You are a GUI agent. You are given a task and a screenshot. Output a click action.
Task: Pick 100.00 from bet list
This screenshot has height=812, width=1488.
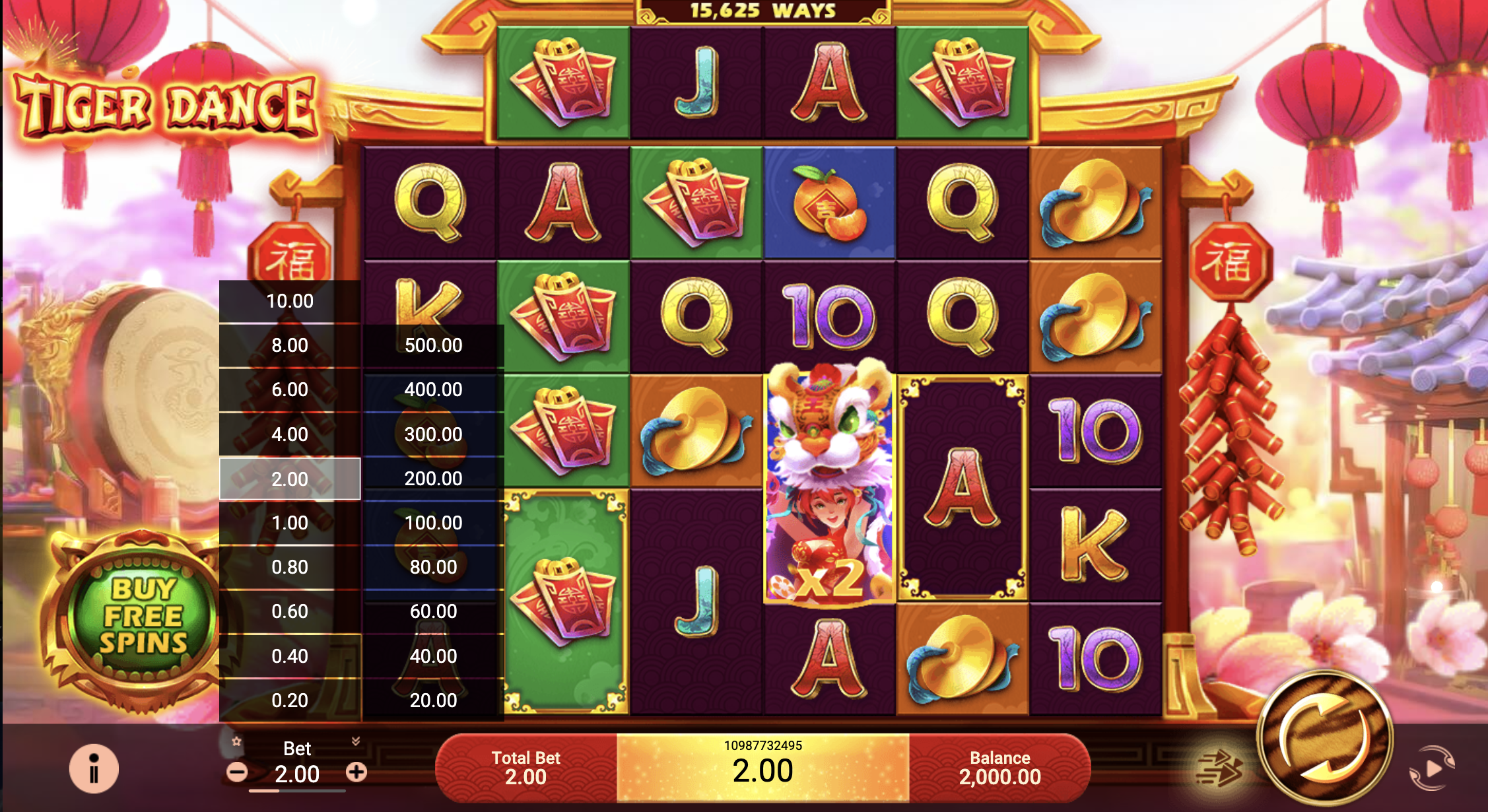click(x=433, y=523)
